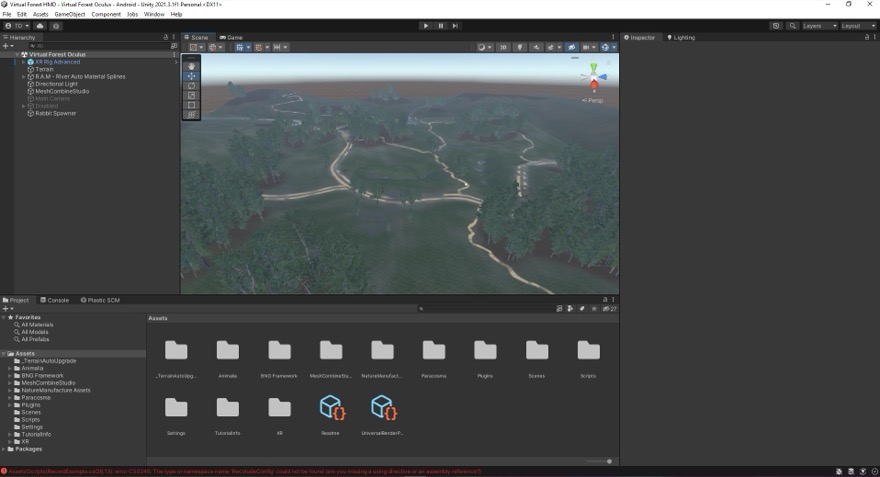
Task: Click the error icon in status bar
Action: [x=4, y=471]
